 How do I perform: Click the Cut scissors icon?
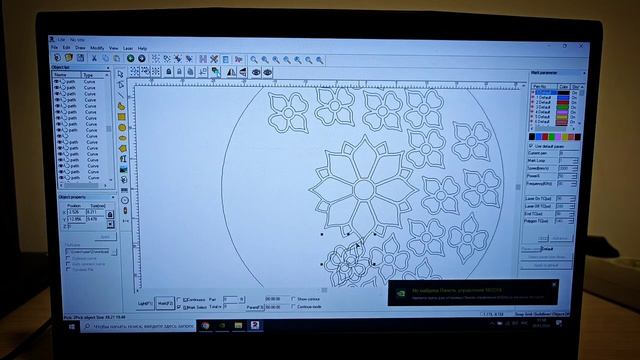tap(94, 58)
